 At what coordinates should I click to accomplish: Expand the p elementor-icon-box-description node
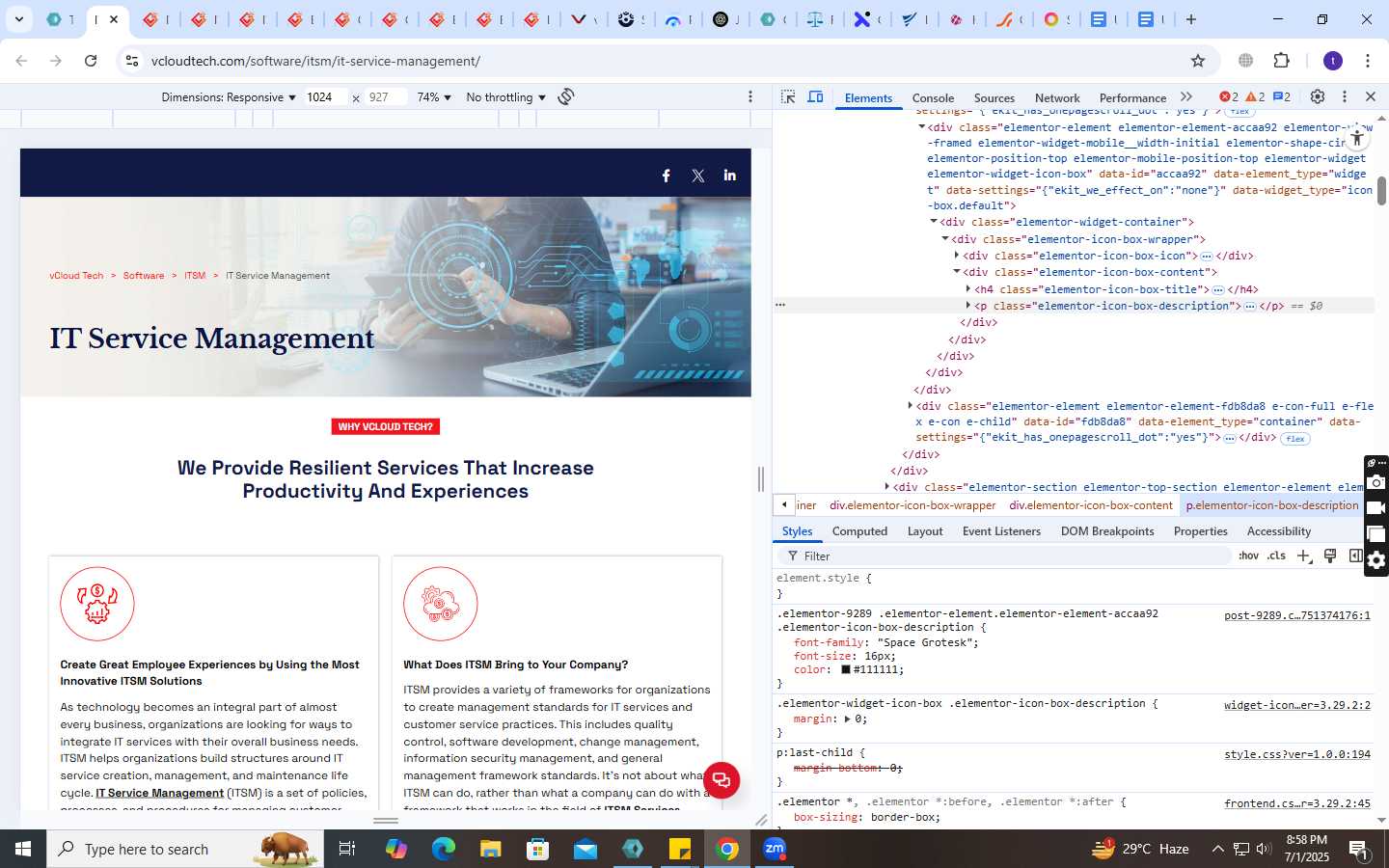click(968, 306)
